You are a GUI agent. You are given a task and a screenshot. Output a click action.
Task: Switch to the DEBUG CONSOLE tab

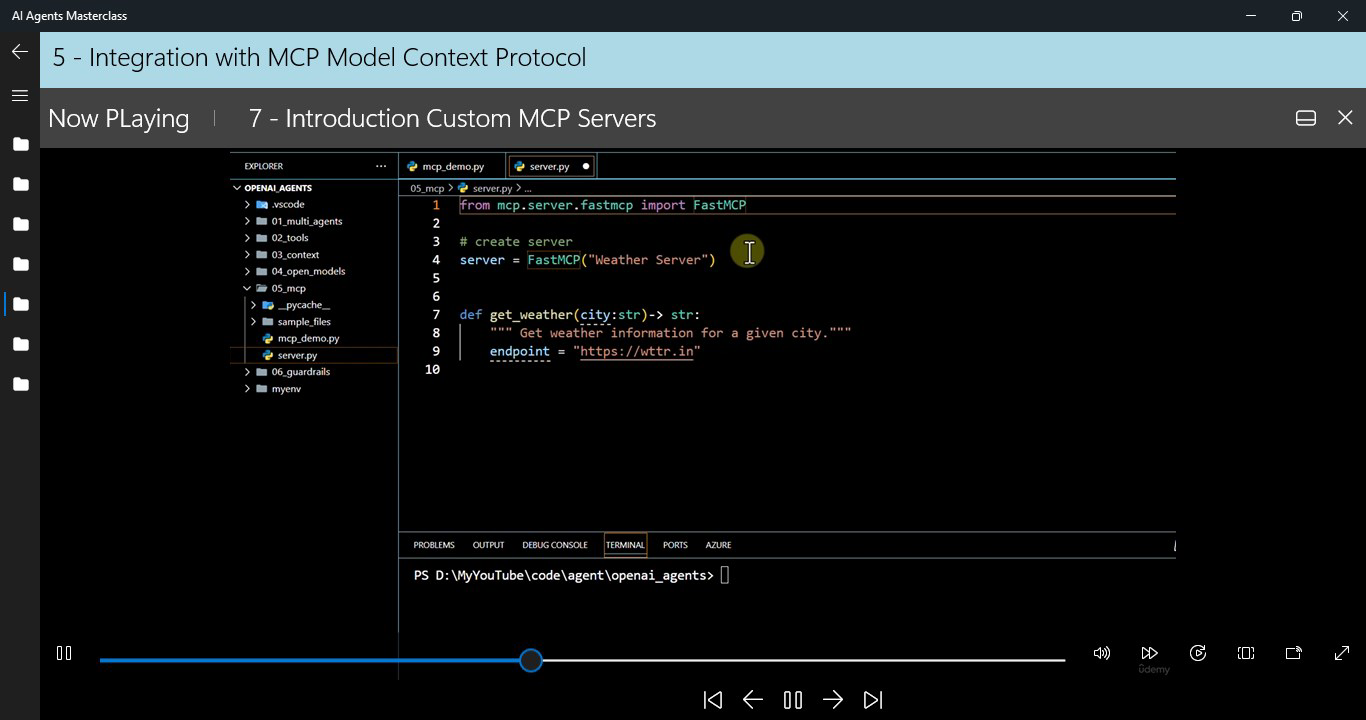coord(555,545)
